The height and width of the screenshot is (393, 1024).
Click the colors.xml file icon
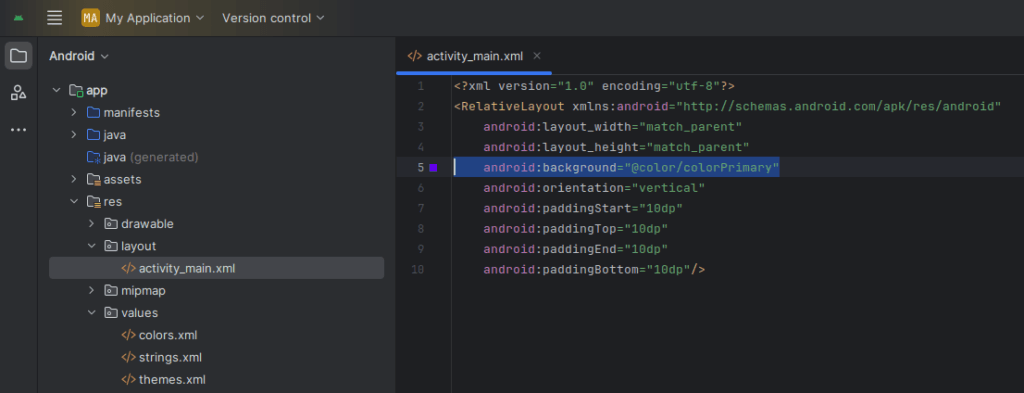click(128, 335)
